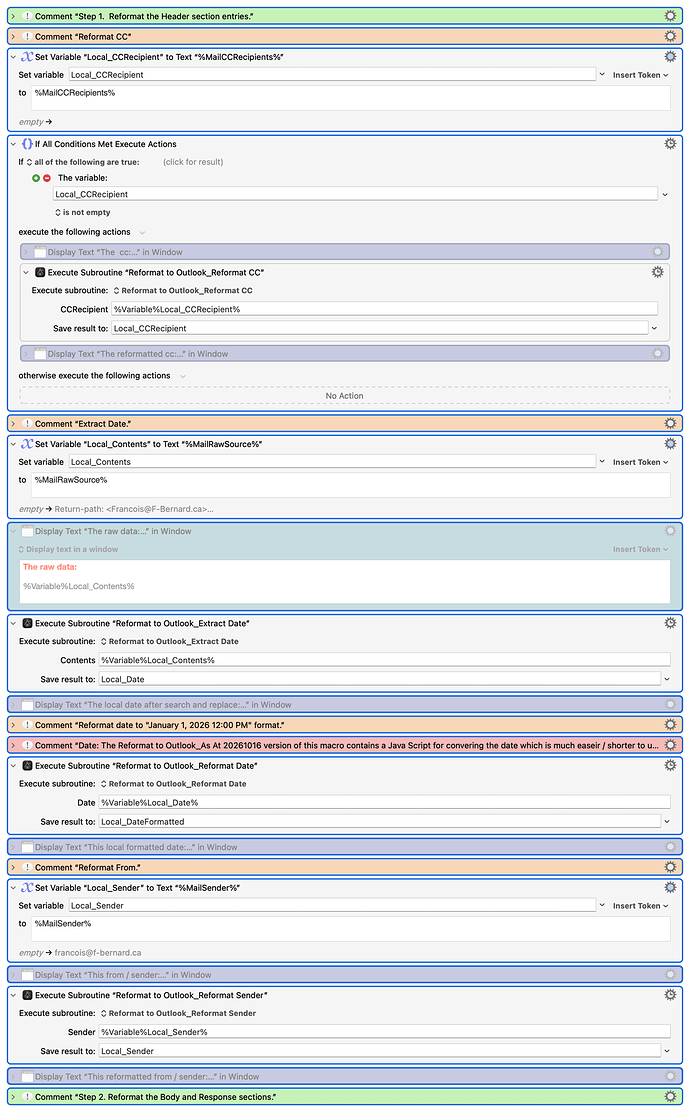Remove the condition with the red minus button
Screen dimensions: 690x1114
click(x=47, y=178)
